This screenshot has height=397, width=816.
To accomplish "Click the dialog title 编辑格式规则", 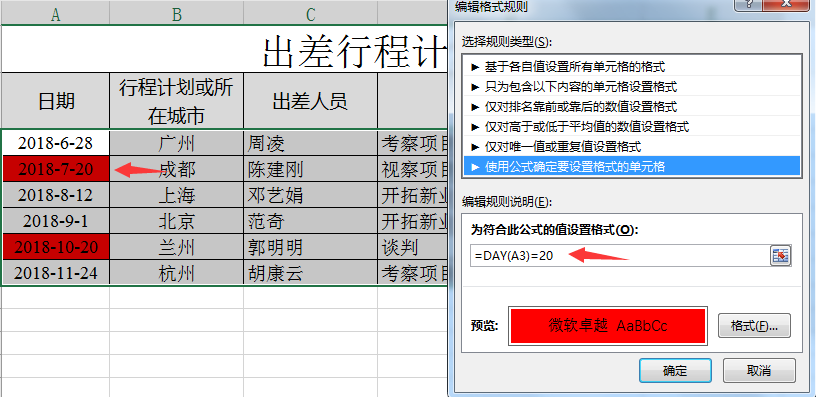I will [x=491, y=7].
